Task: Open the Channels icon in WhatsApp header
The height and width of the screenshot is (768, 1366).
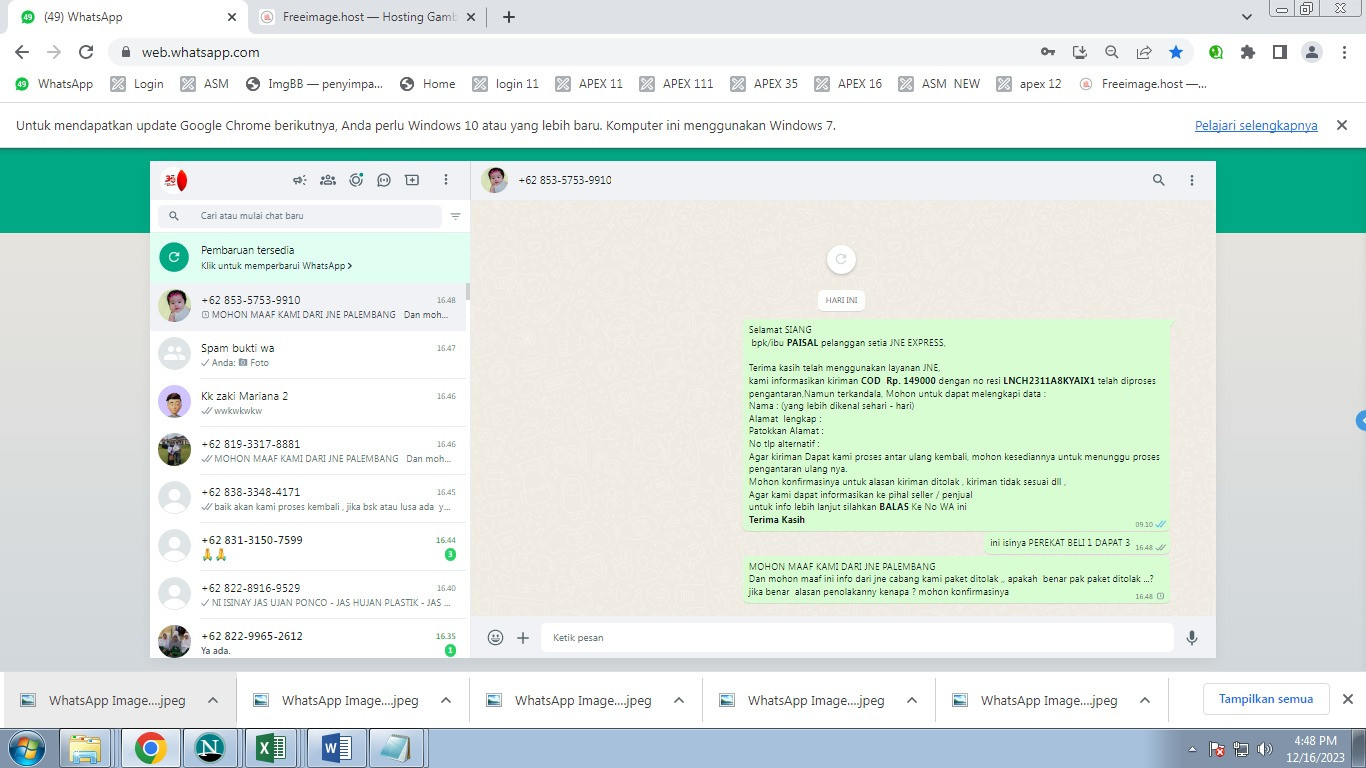Action: [x=383, y=180]
